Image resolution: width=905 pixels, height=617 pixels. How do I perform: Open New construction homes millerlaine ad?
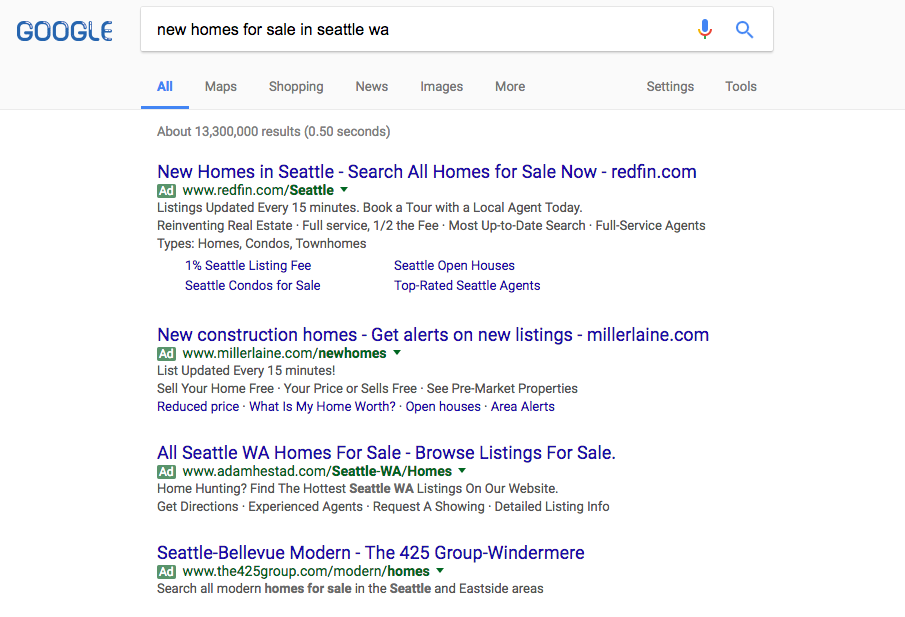pos(433,335)
